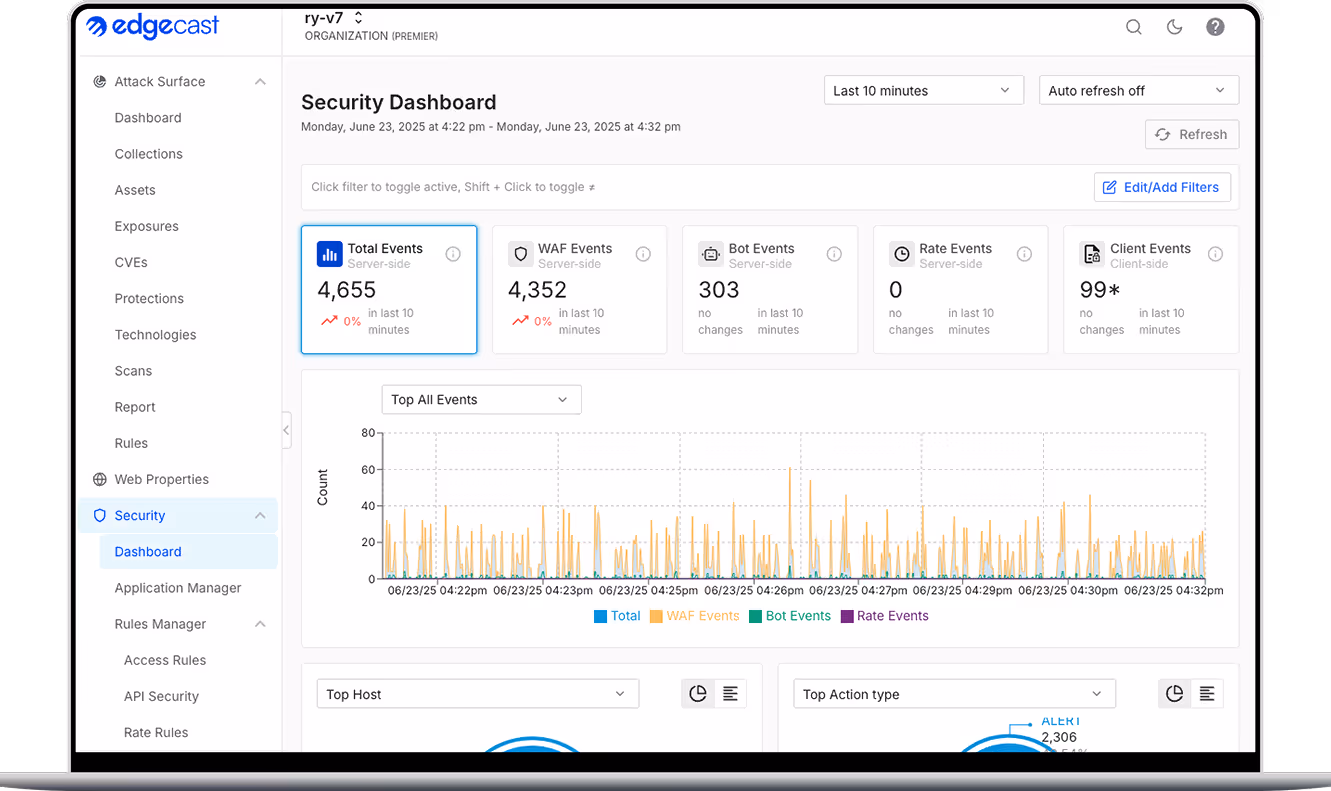
Task: Switch Top Action type to pie chart view
Action: coord(1175,694)
